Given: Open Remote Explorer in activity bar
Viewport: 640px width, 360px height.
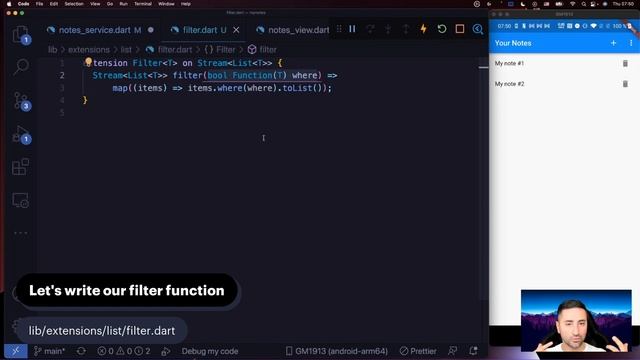Looking at the screenshot, I should [20, 200].
